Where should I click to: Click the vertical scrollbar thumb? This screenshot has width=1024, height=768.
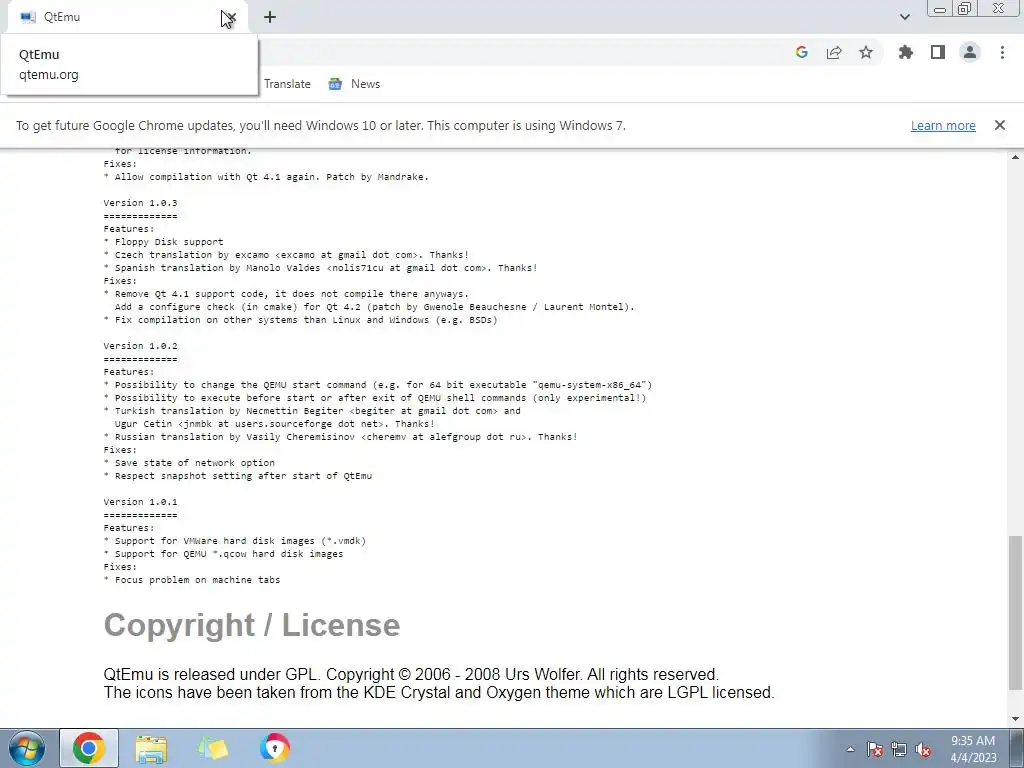1016,612
